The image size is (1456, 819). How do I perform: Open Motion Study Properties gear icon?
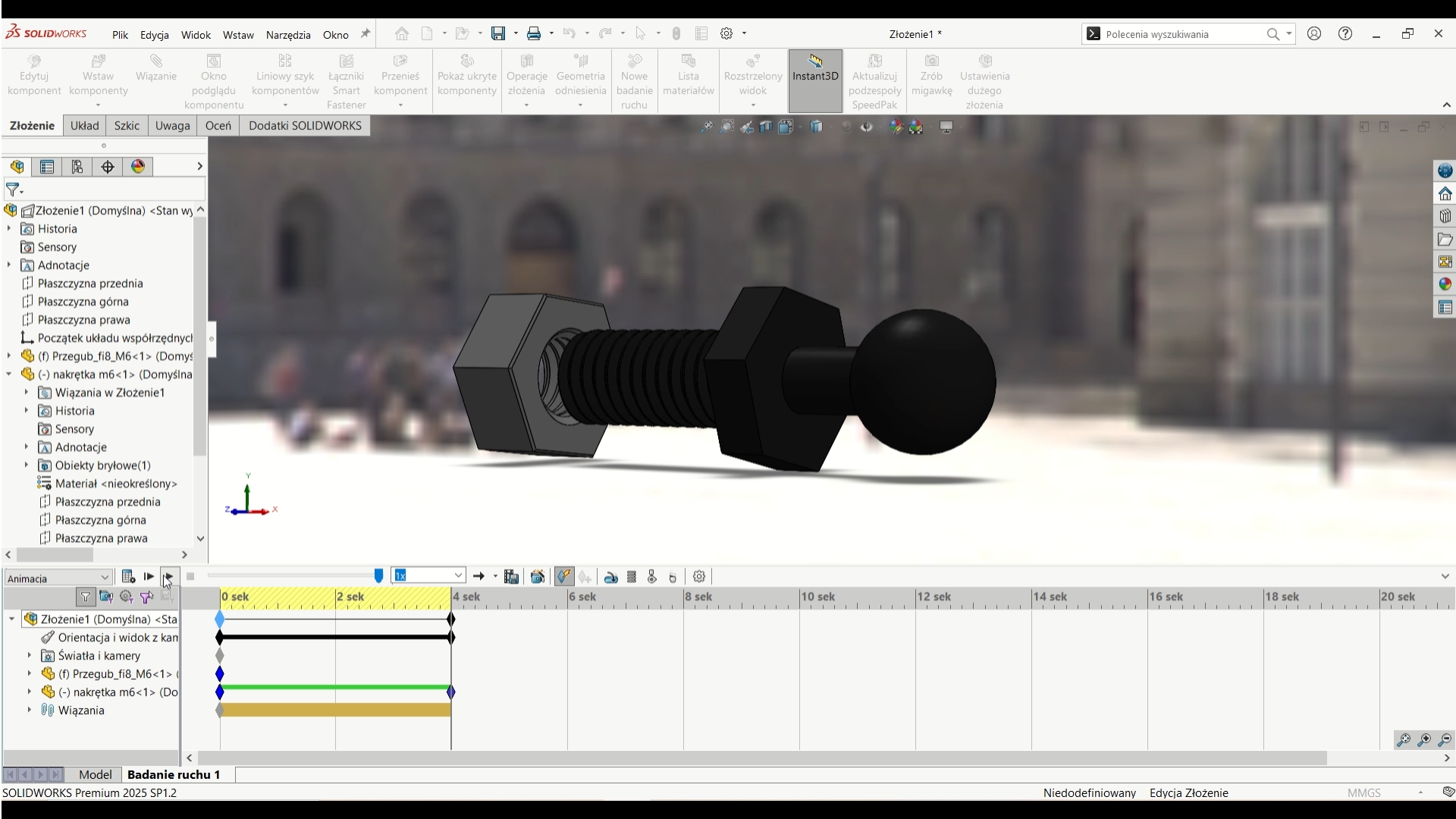click(x=699, y=577)
